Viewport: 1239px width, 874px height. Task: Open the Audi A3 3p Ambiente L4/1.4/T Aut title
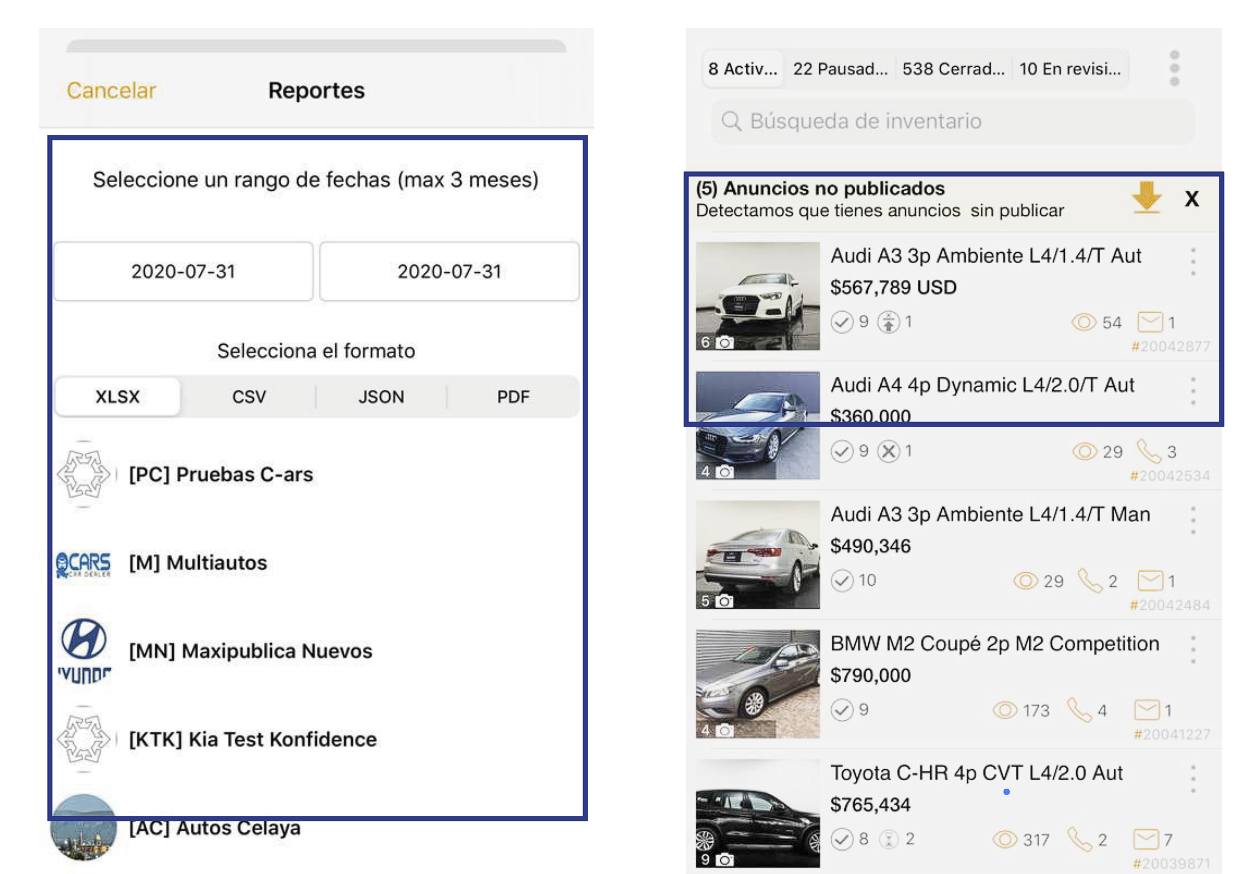pyautogui.click(x=986, y=256)
